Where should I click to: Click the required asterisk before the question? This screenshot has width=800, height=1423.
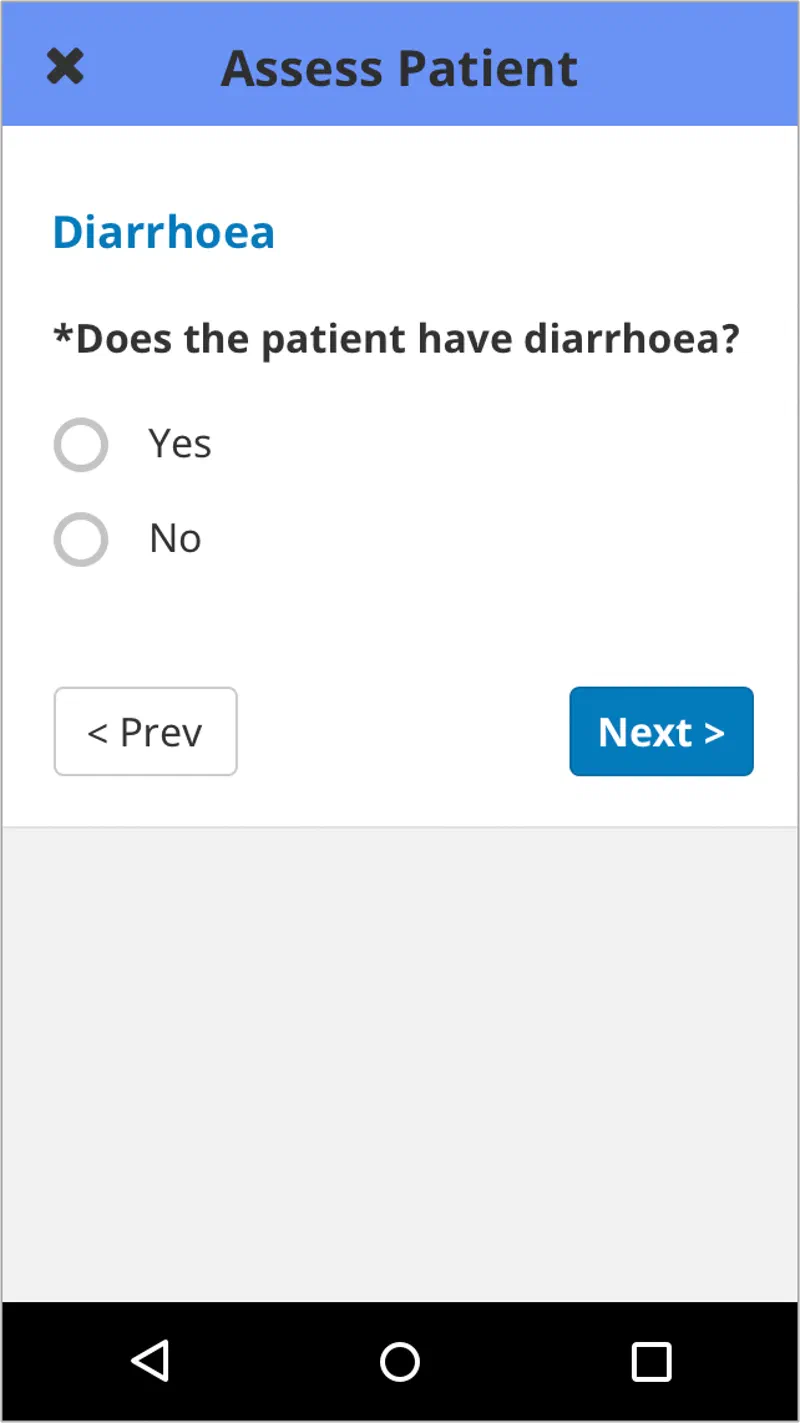click(63, 334)
